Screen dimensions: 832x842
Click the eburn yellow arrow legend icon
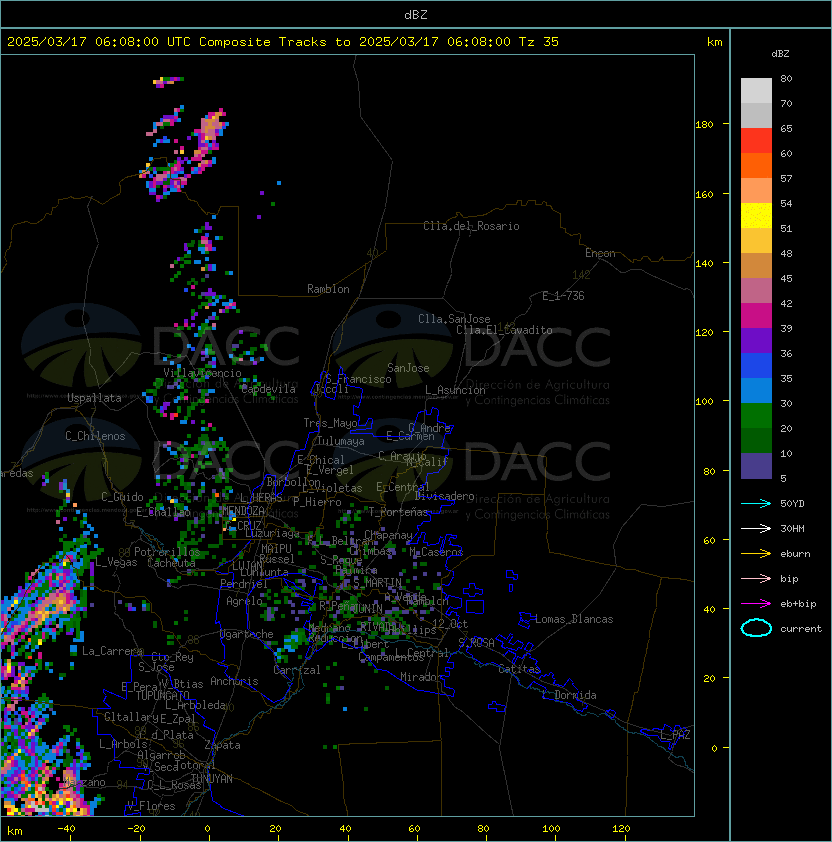756,554
